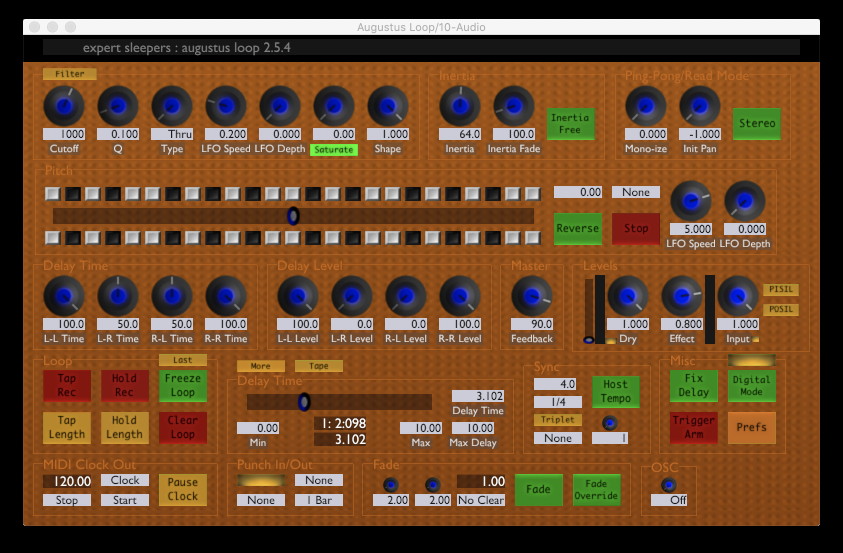Toggle the Triplet button
Image resolution: width=843 pixels, height=553 pixels.
pos(558,420)
